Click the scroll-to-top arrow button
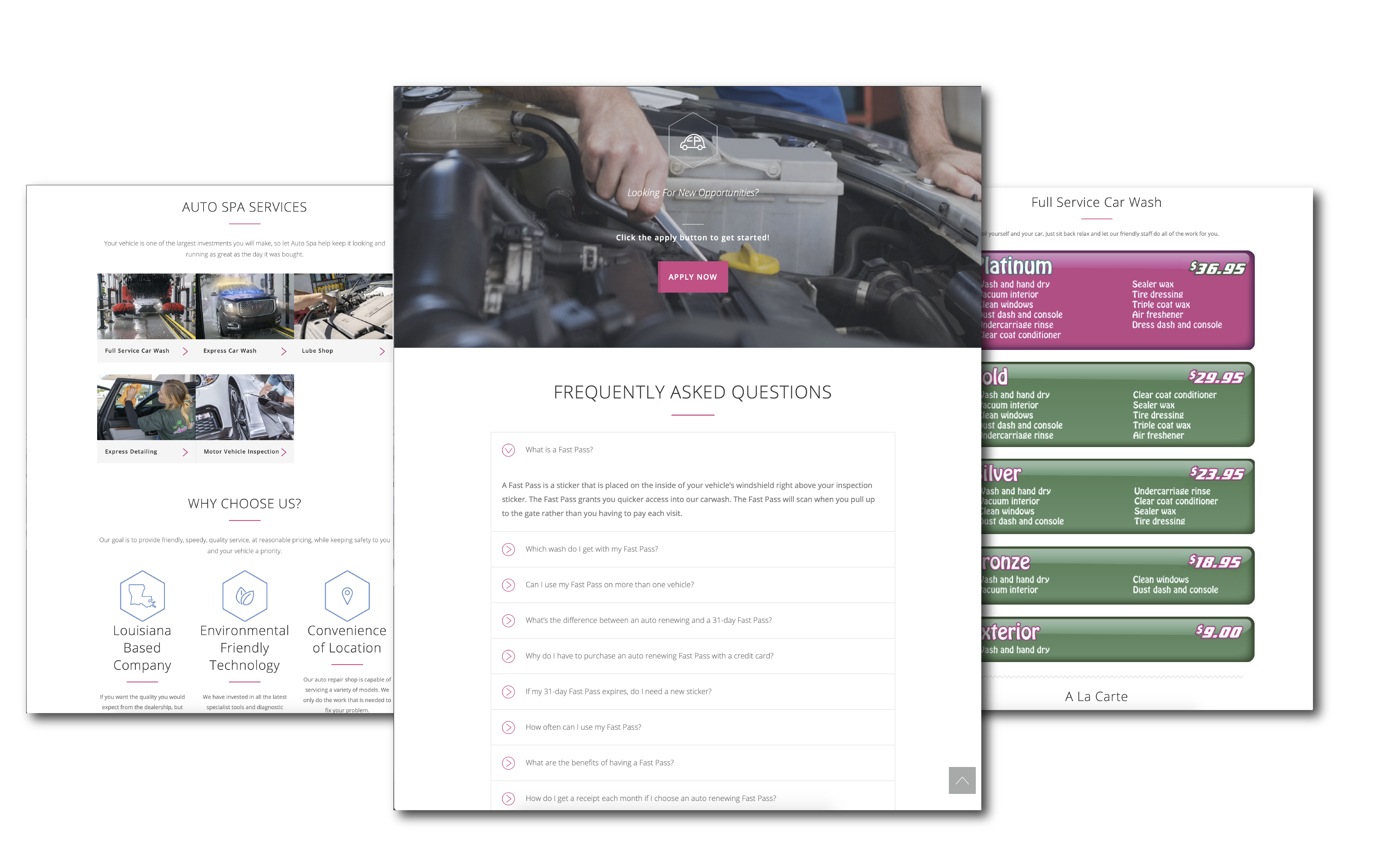 click(x=962, y=780)
